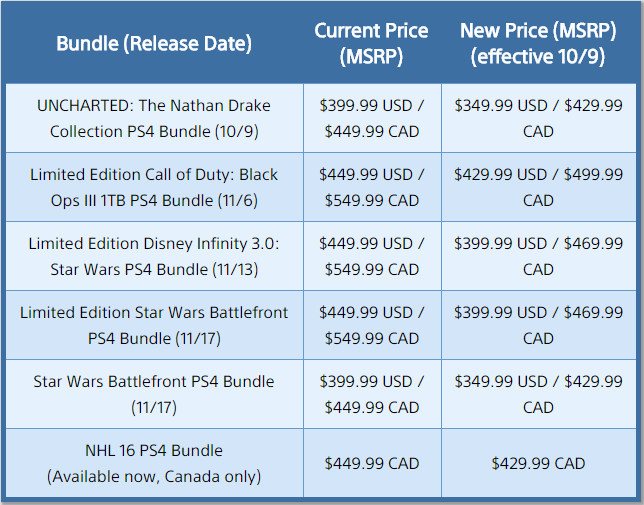Viewport: 644px width, 505px height.
Task: Select the Call of Duty Black Ops III bundle cell
Action: pos(154,187)
